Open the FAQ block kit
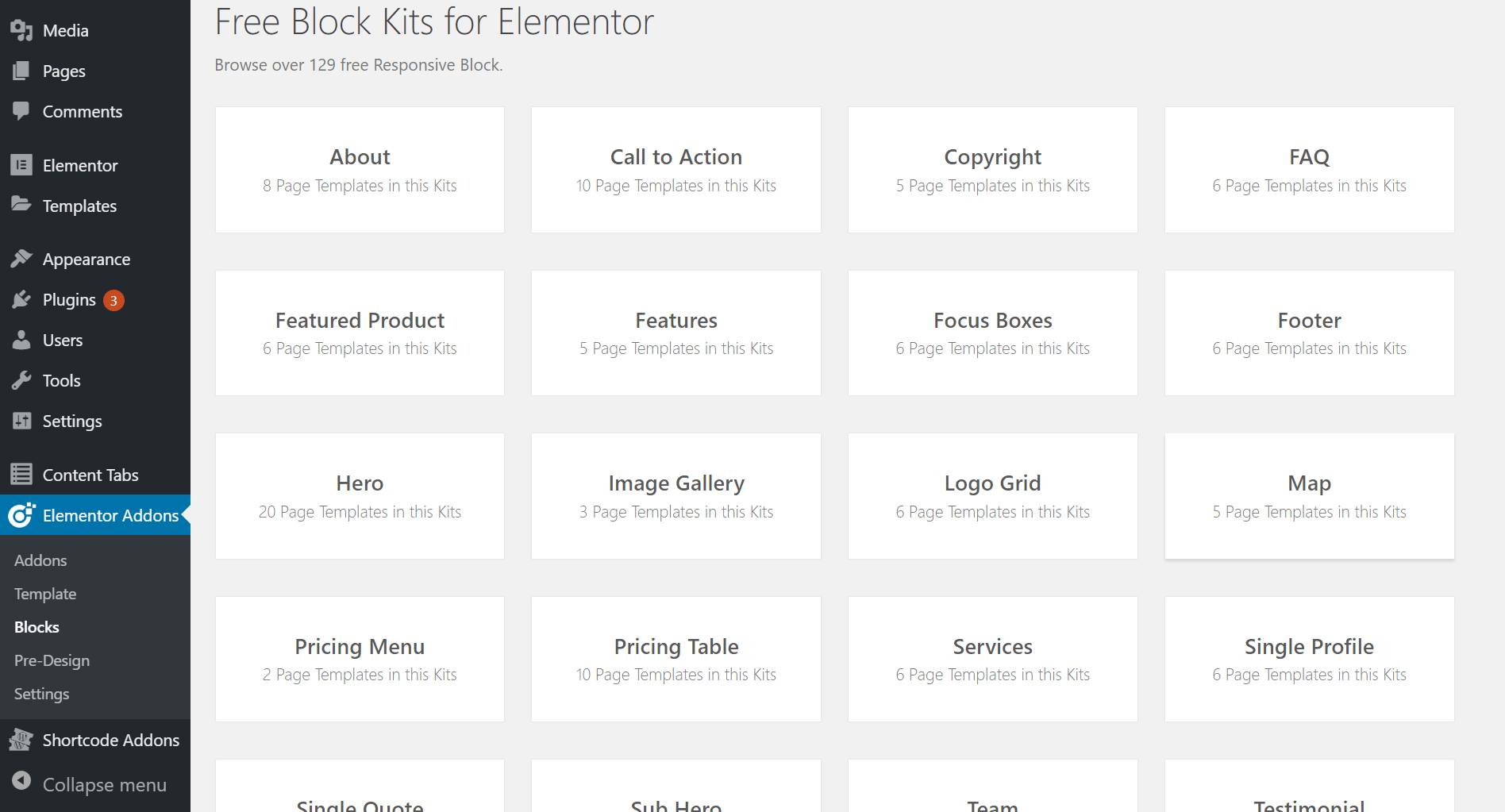The width and height of the screenshot is (1505, 812). click(1309, 170)
